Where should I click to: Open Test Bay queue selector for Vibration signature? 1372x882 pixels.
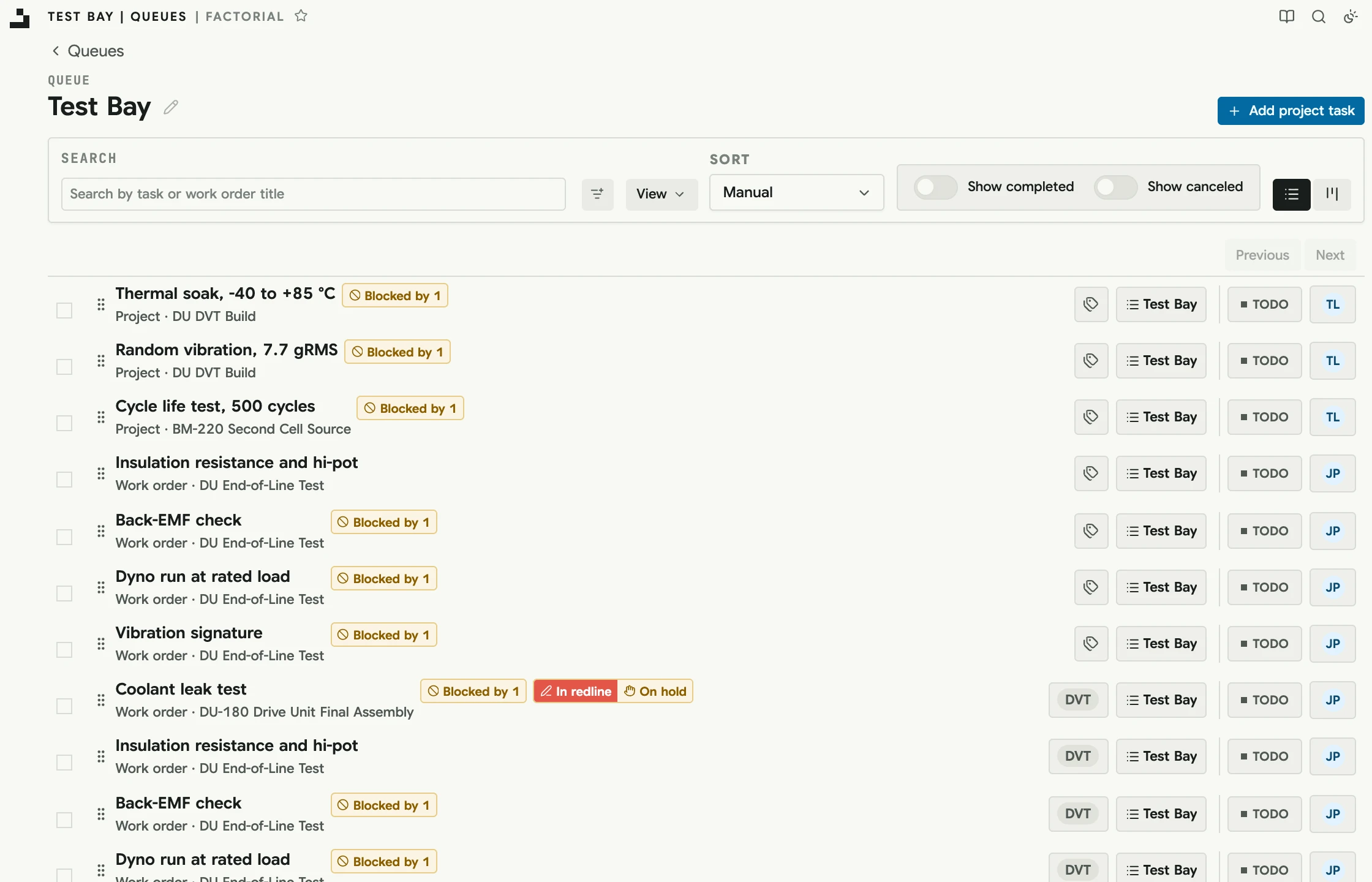(x=1161, y=644)
